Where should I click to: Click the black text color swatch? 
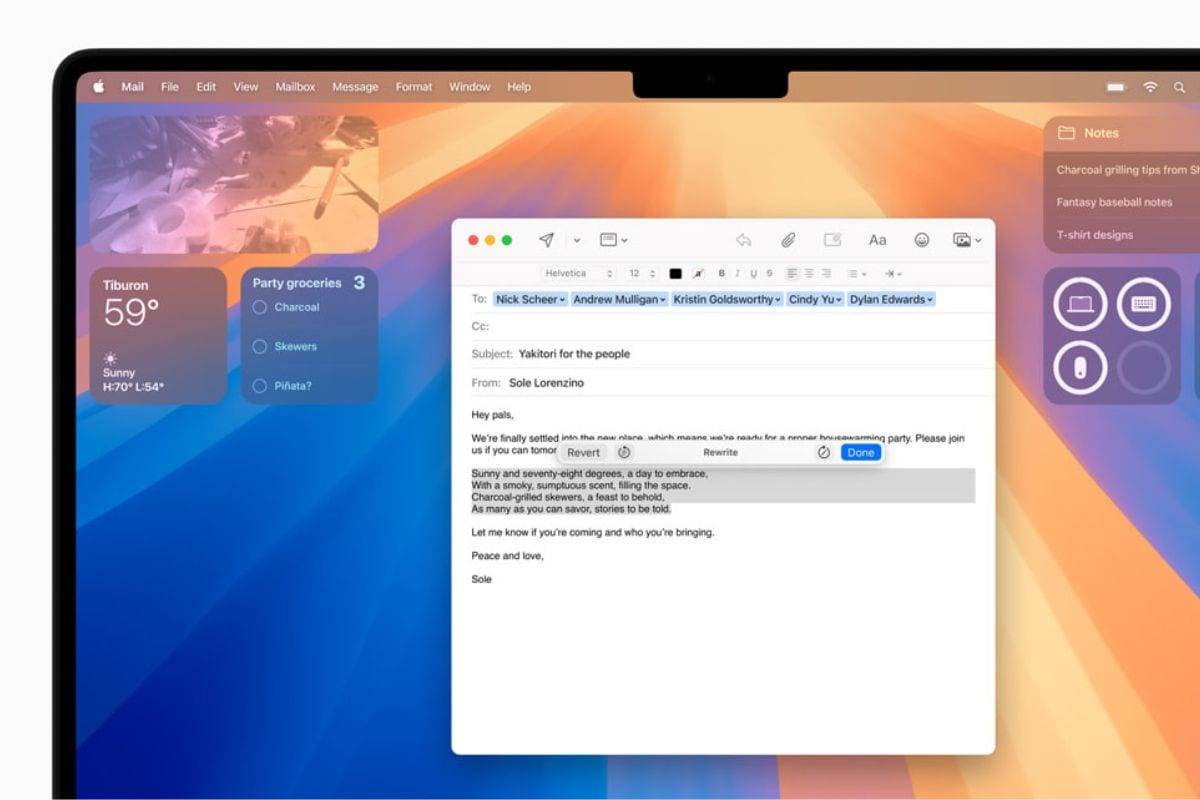point(675,273)
